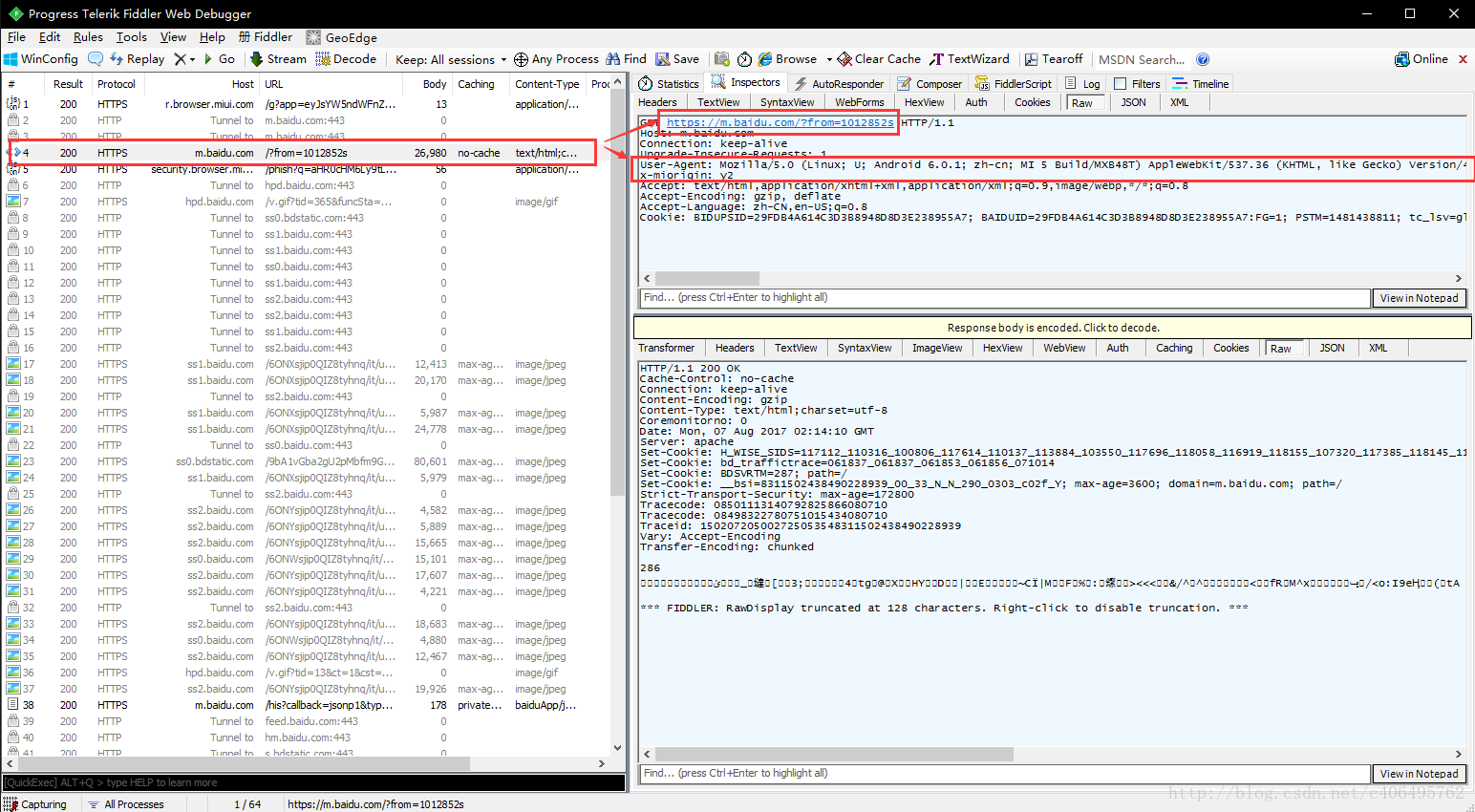Select the response ImageView tab
Screen dimensions: 1475x812
click(937, 348)
